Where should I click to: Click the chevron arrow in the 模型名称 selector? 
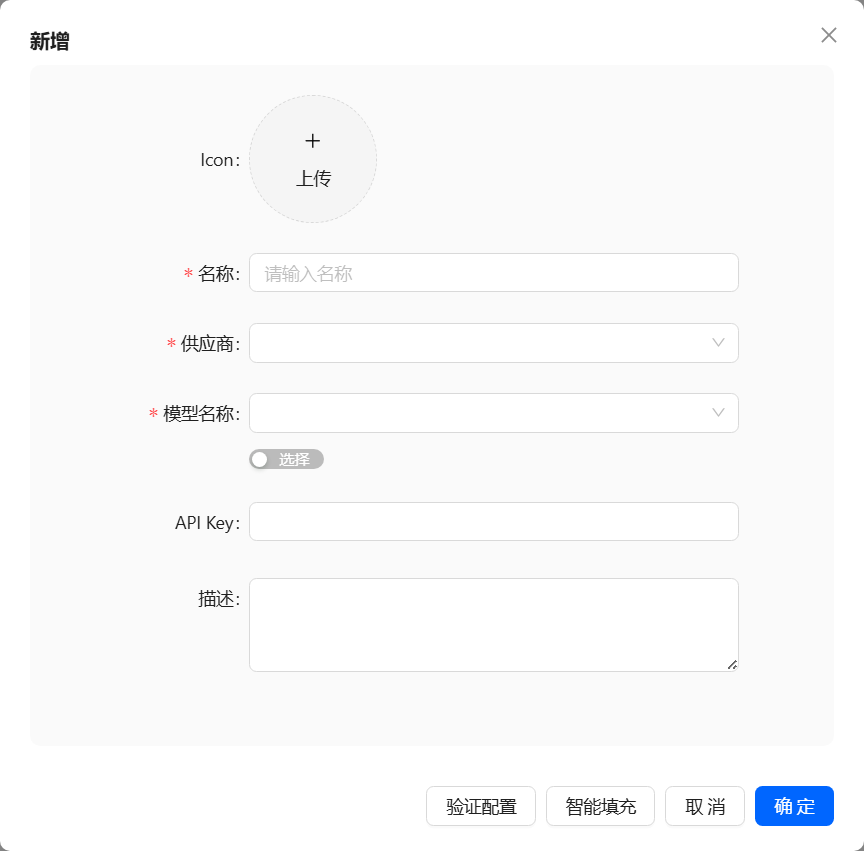point(718,413)
